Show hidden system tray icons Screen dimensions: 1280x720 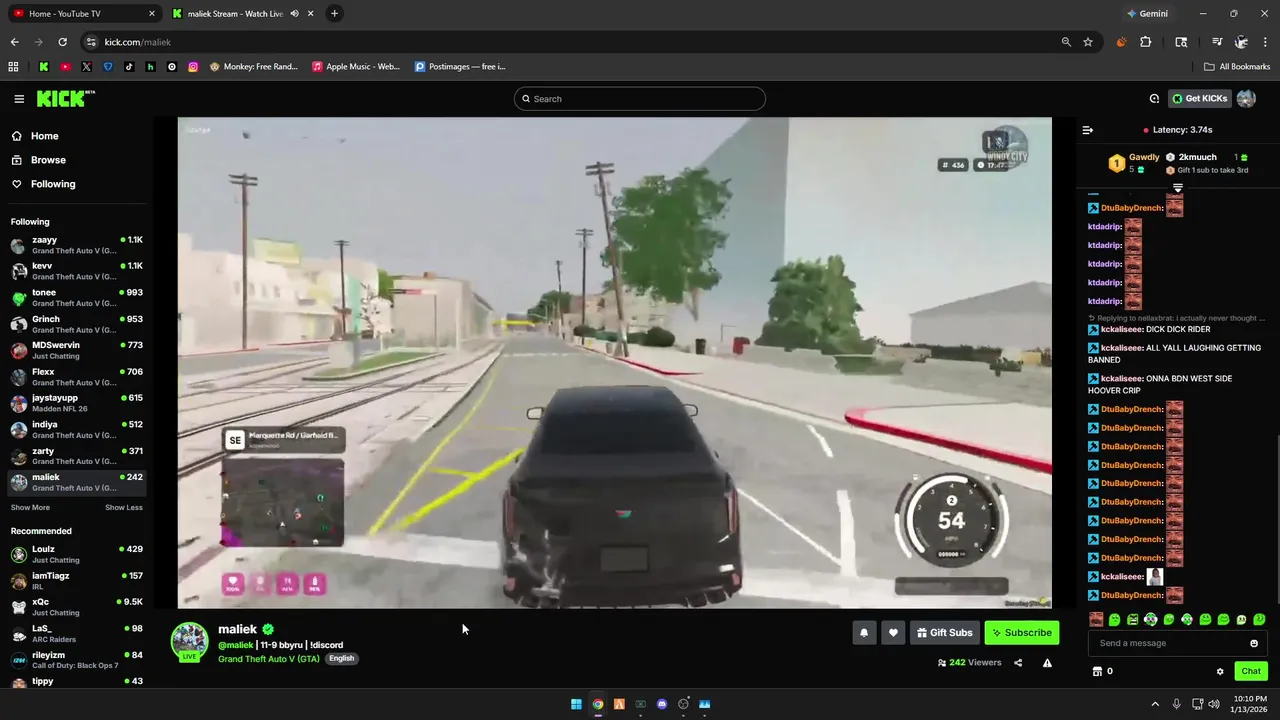pos(1155,704)
